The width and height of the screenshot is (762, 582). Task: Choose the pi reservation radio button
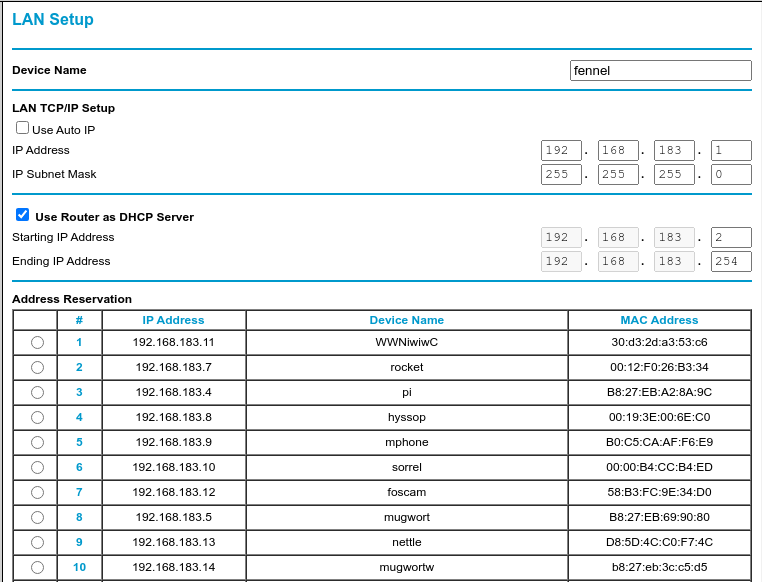(x=37, y=393)
